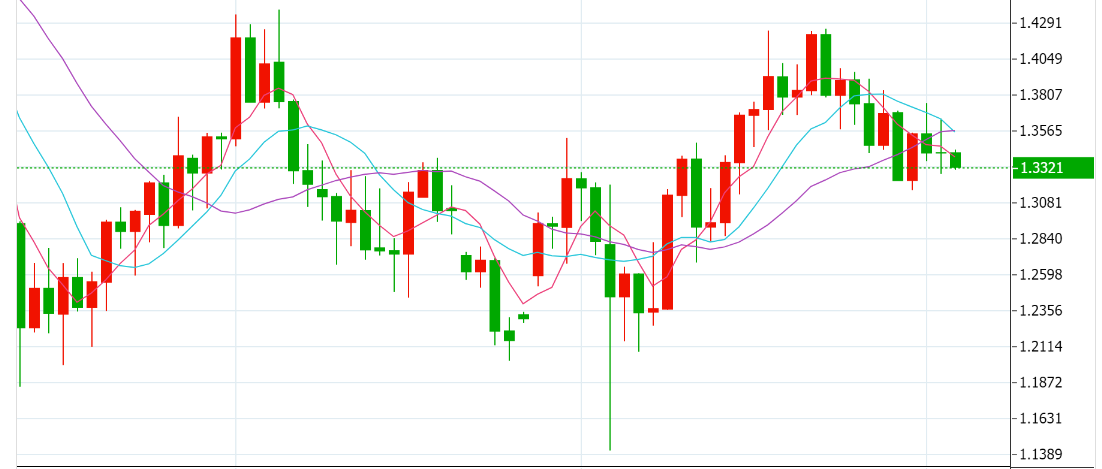The width and height of the screenshot is (1102, 469).
Task: Click the 1.2840 price axis label
Action: coord(1040,238)
